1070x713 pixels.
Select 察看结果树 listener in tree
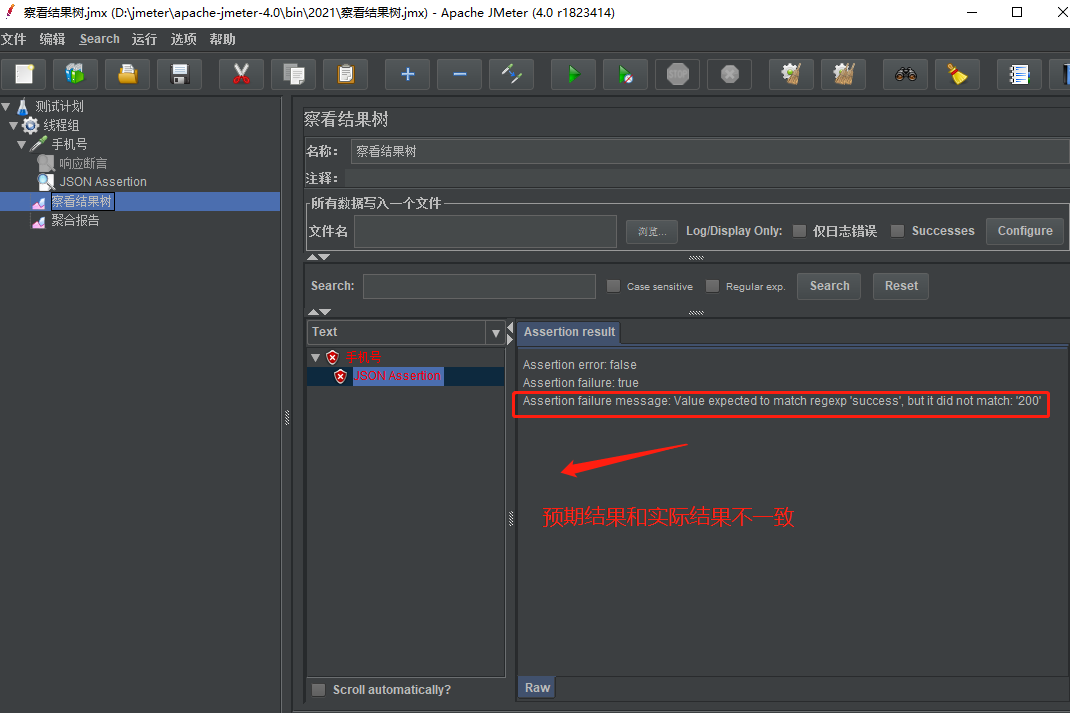coord(82,201)
